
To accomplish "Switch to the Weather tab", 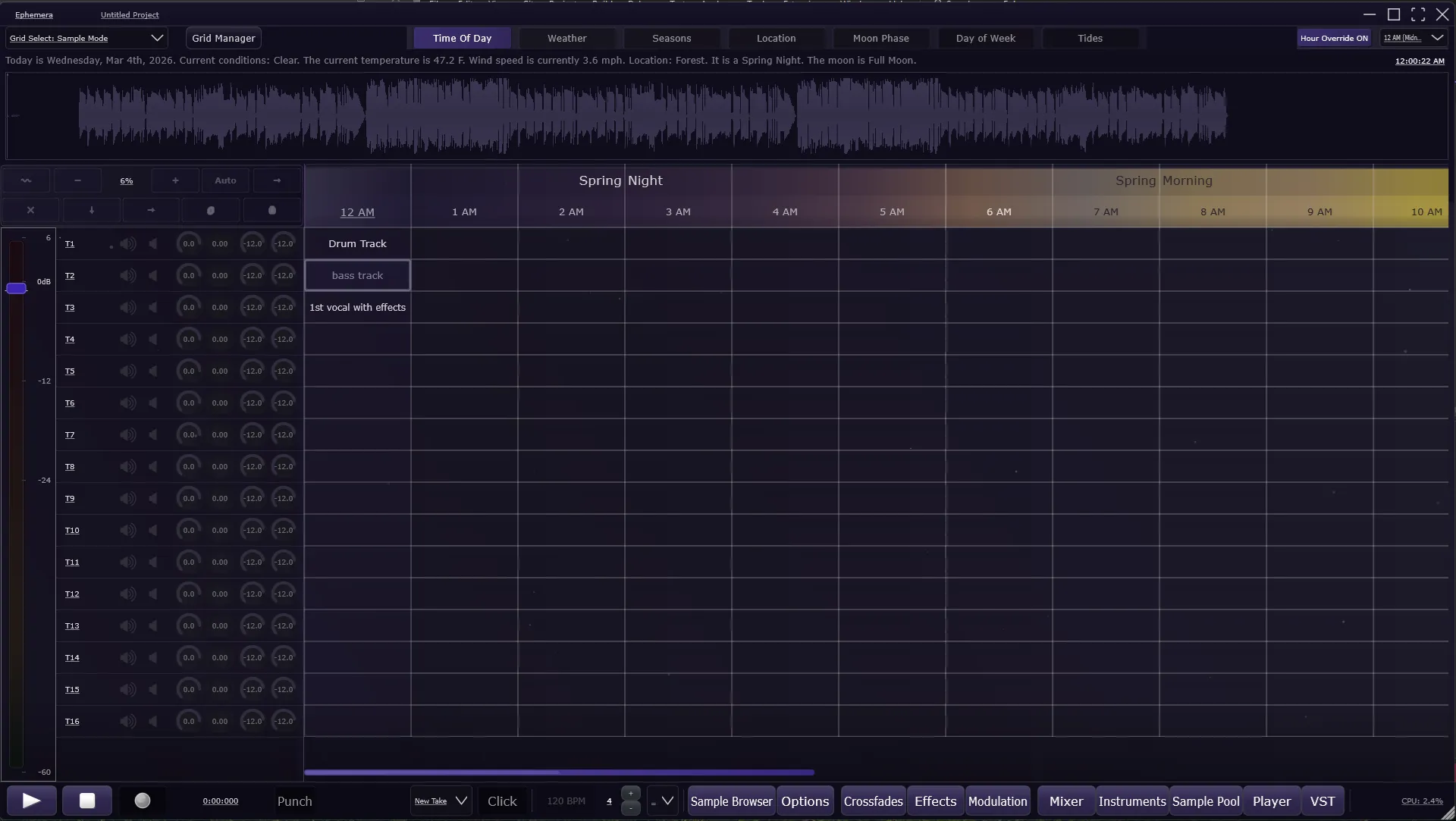I will point(566,38).
